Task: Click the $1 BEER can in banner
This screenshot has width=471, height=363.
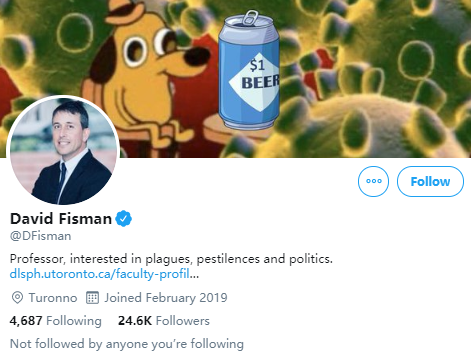Action: click(249, 72)
